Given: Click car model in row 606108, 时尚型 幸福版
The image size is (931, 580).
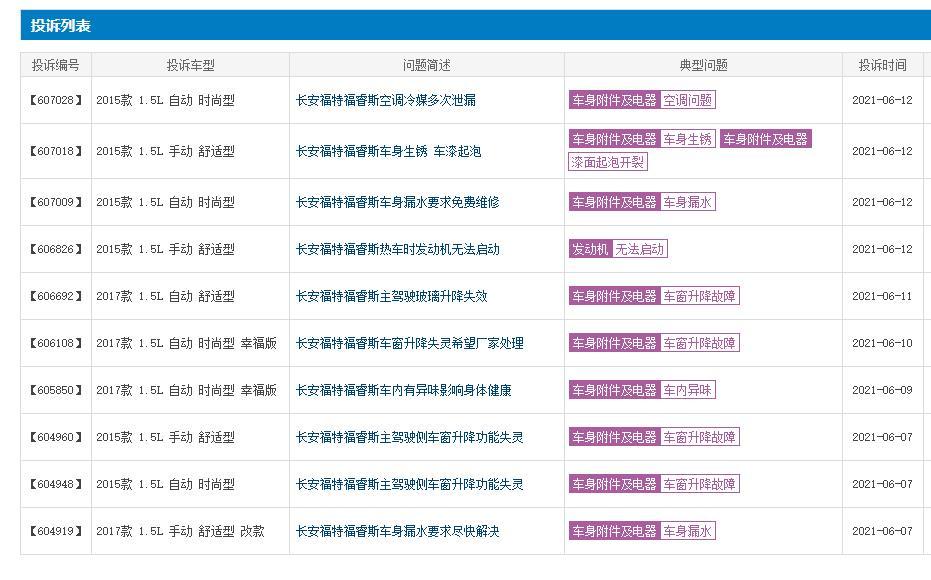Looking at the screenshot, I should click(x=186, y=343).
